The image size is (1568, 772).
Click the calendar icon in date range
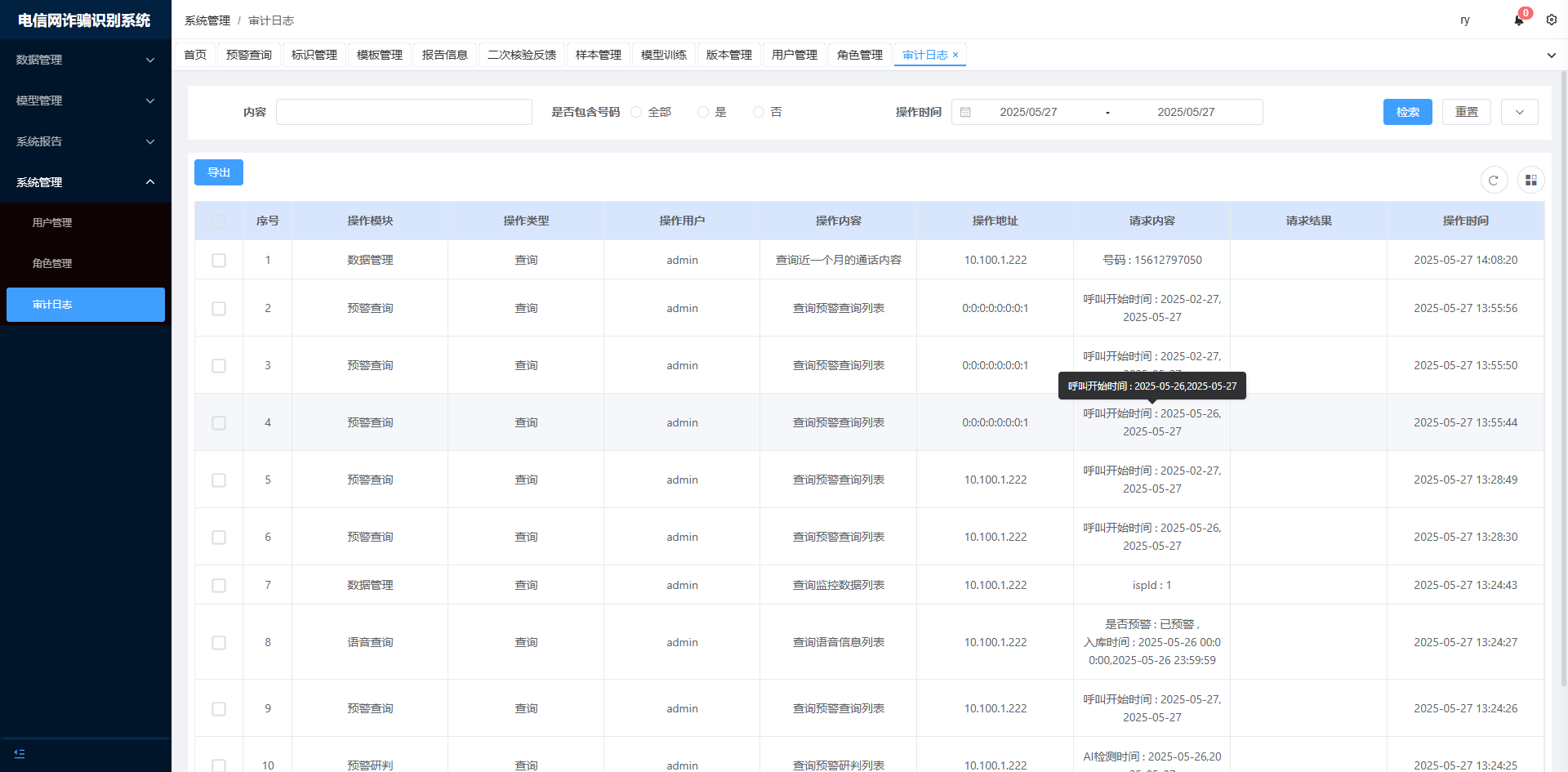(x=965, y=112)
